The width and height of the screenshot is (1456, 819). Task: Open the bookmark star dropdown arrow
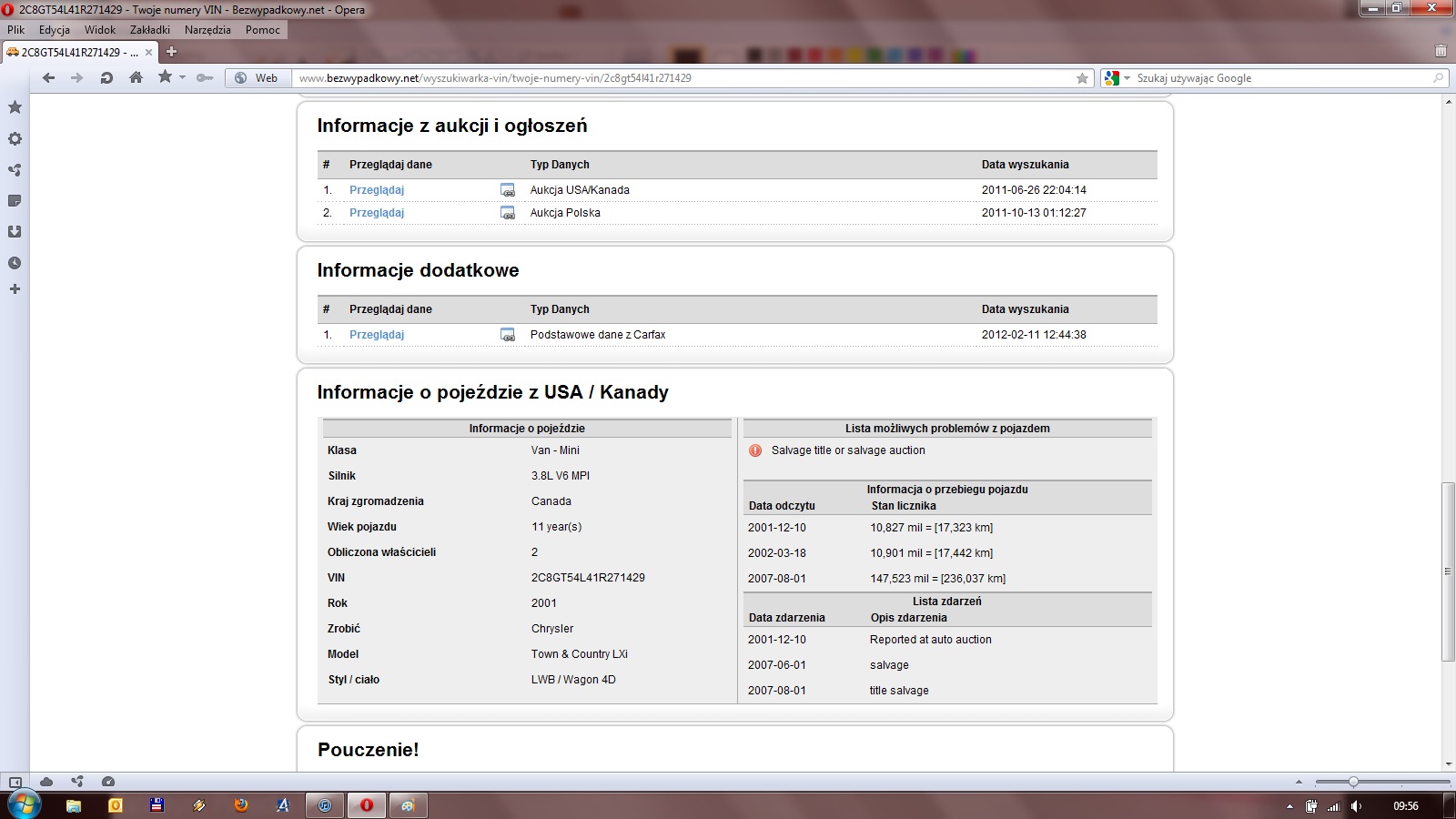[x=182, y=77]
